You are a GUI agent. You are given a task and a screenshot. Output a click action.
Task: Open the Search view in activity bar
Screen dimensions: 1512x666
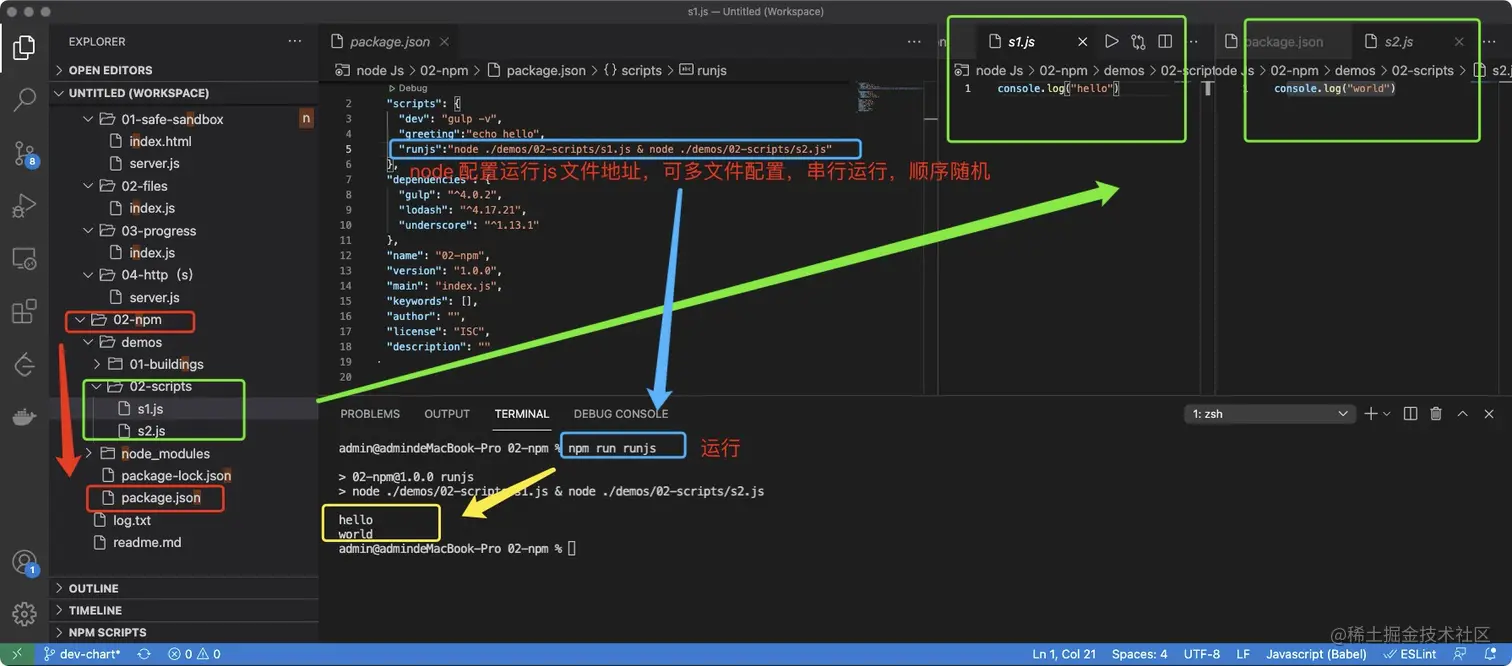pyautogui.click(x=24, y=99)
